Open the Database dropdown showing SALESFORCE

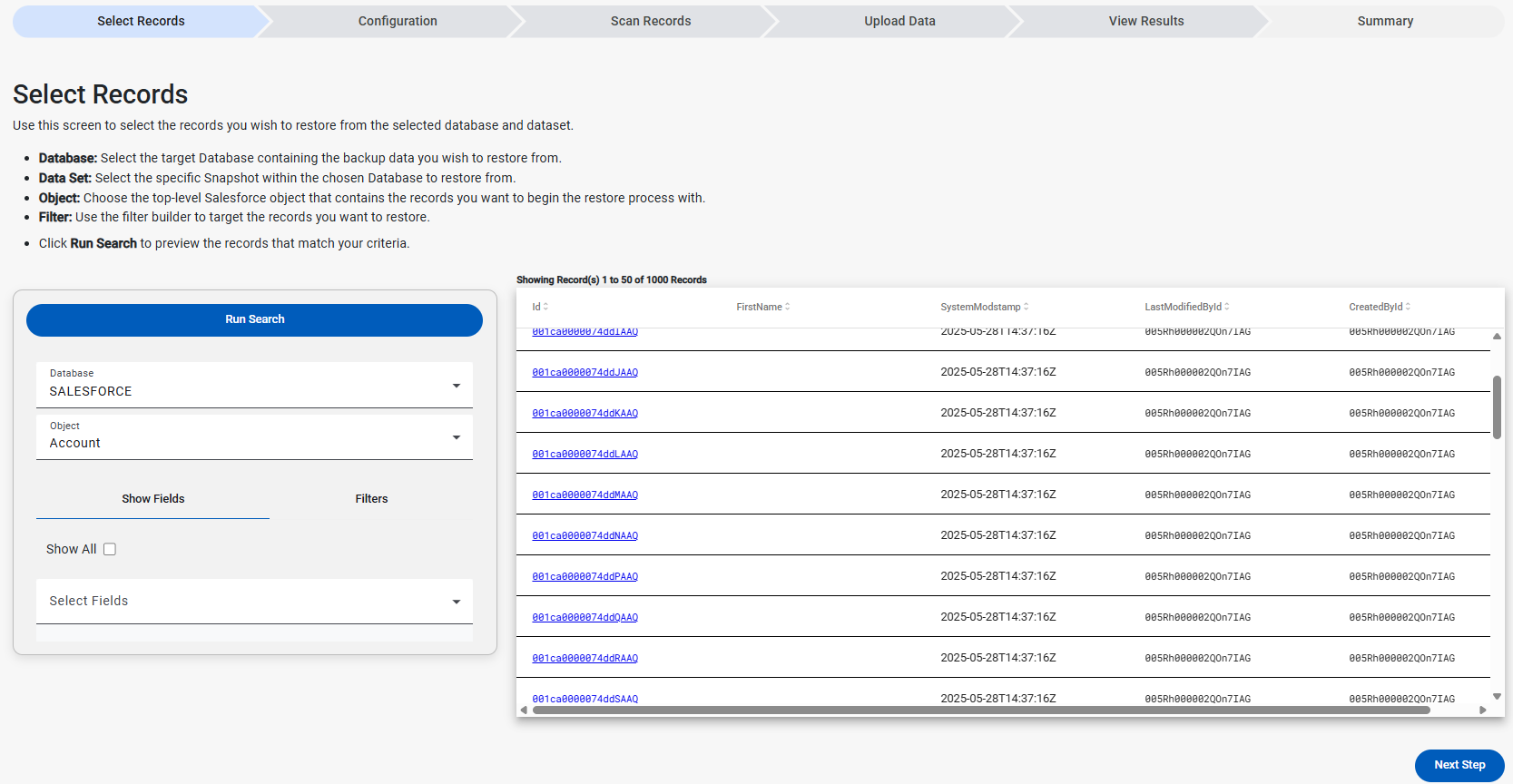tap(254, 385)
